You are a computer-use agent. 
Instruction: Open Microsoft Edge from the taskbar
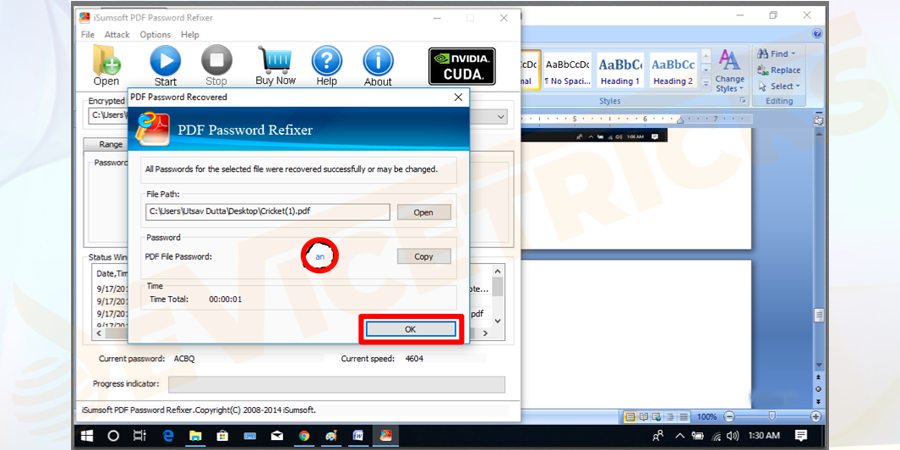[x=168, y=436]
